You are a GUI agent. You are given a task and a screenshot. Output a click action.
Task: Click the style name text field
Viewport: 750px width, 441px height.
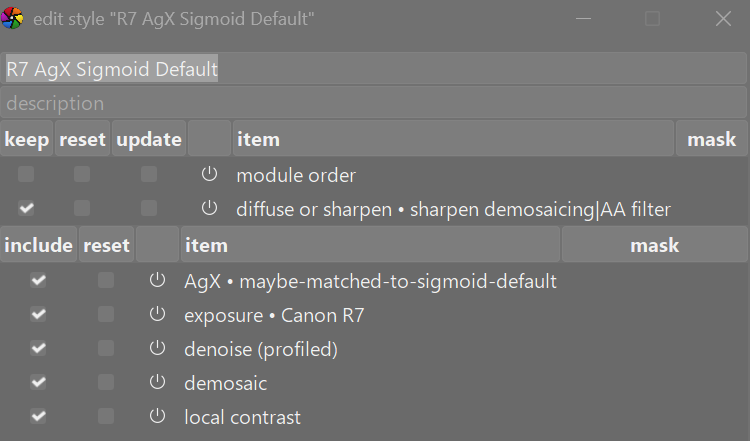click(x=374, y=69)
